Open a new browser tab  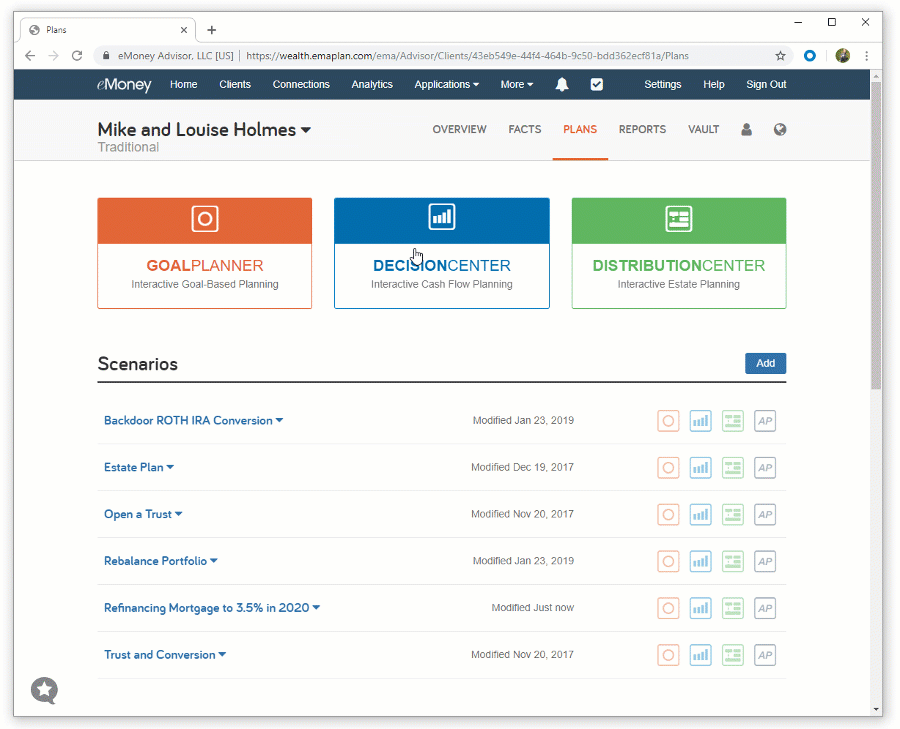(x=212, y=30)
